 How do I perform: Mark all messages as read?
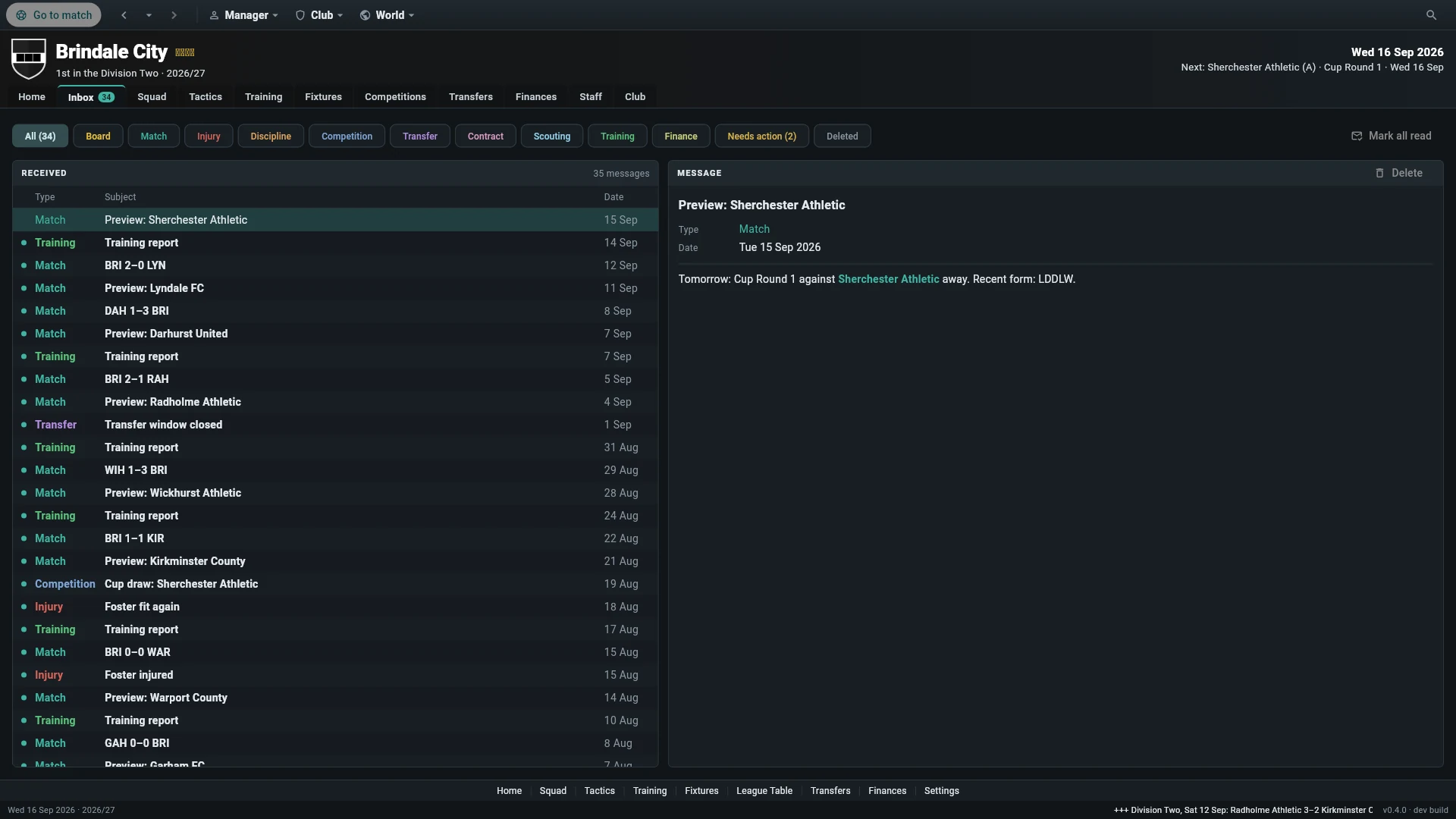1392,136
